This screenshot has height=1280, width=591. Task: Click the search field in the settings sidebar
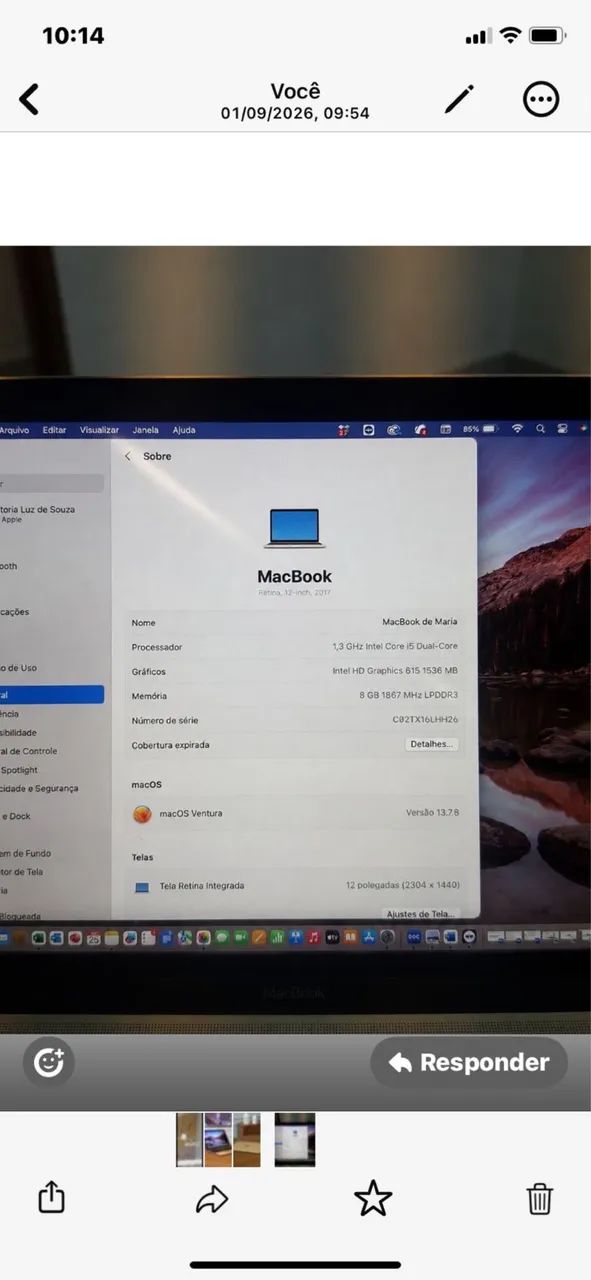52,483
